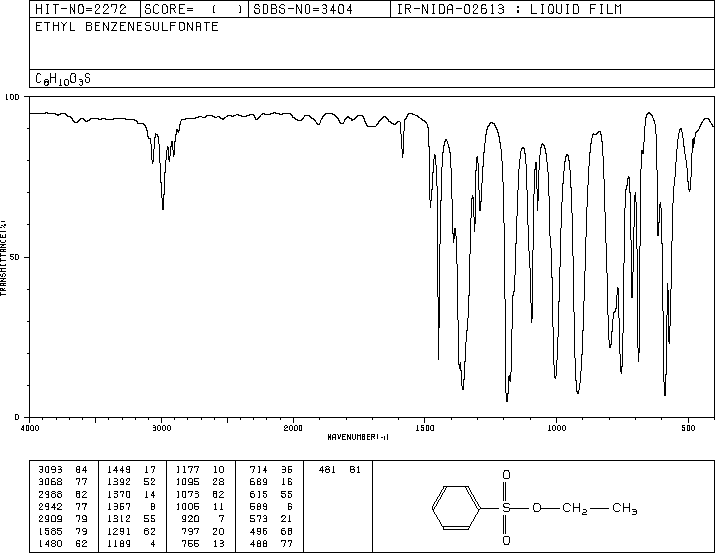715x553 pixels.
Task: Click the WAVENUMBER axis title
Action: point(358,437)
